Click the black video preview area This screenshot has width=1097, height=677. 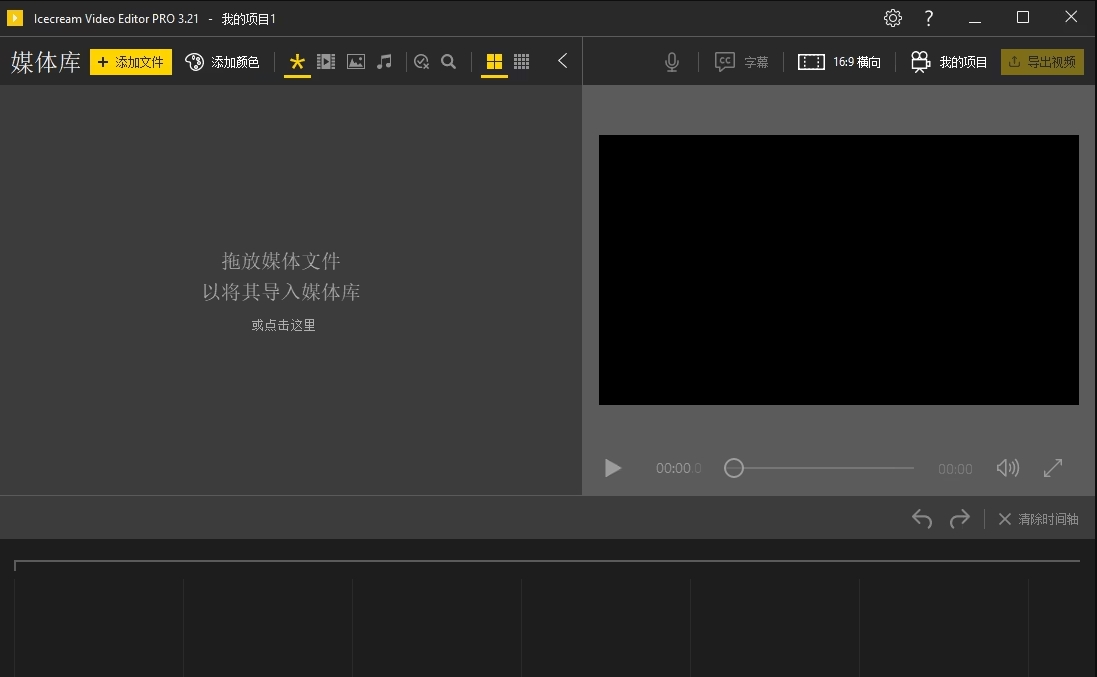[839, 270]
